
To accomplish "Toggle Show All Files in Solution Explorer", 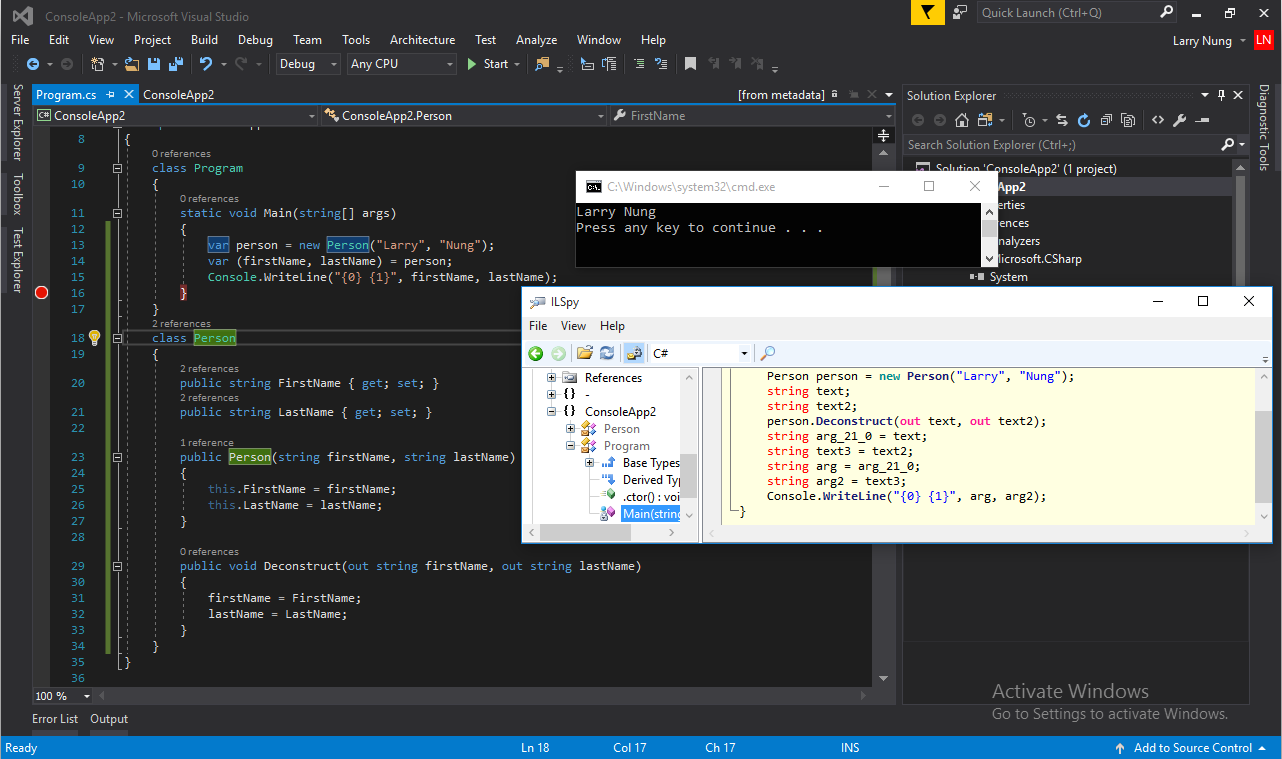I will pos(1128,120).
